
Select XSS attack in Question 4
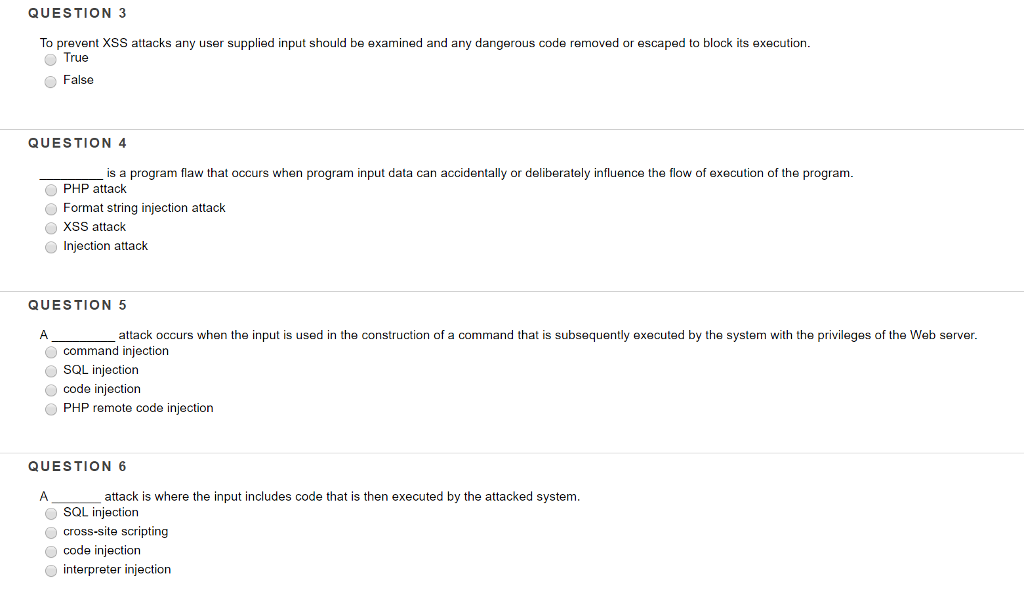(50, 227)
